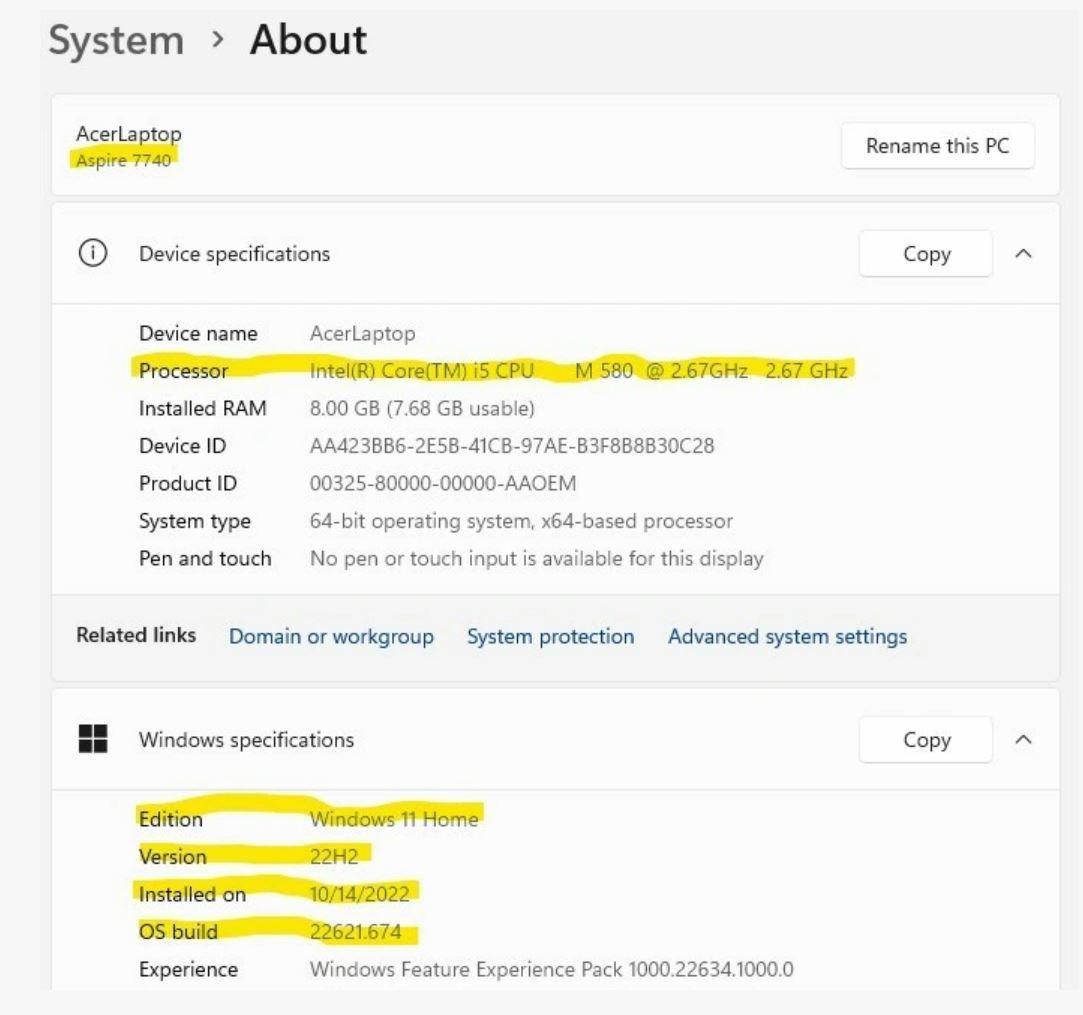Collapse the Windows specifications section chevron
The image size is (1083, 1015).
(x=1023, y=740)
